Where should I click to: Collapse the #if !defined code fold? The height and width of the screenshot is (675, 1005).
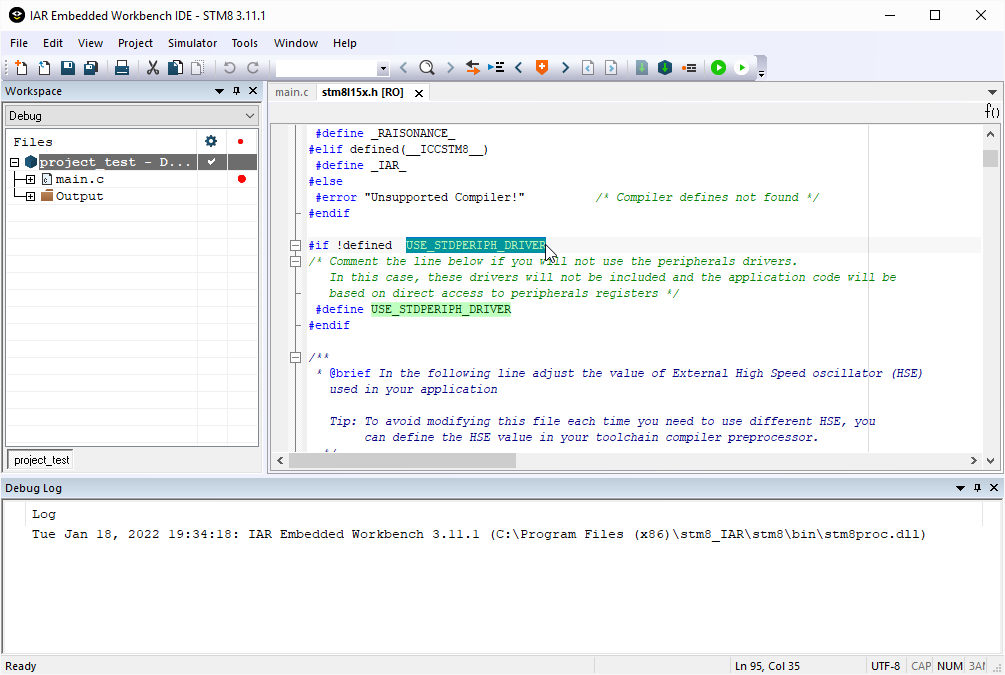click(x=295, y=246)
